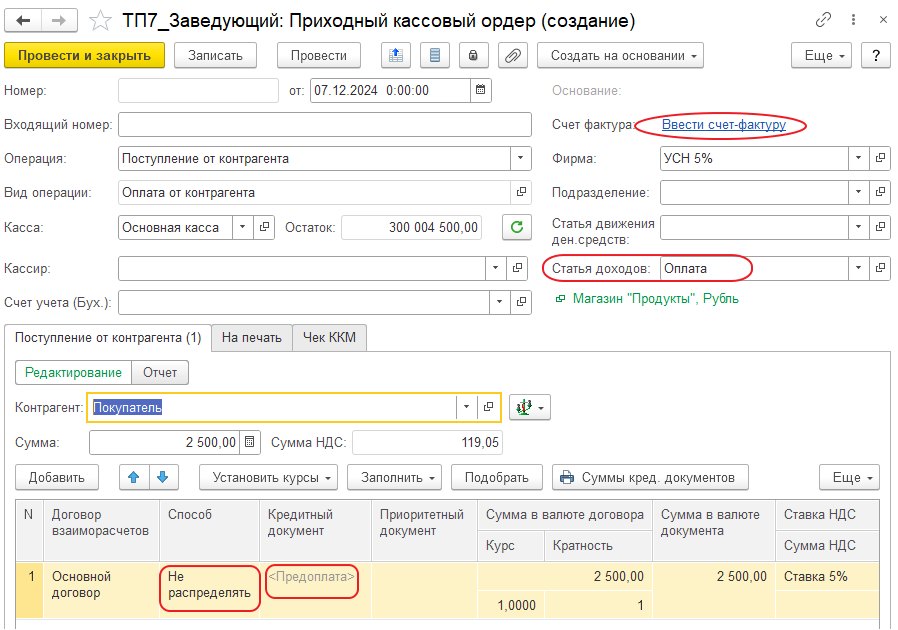This screenshot has height=630, width=898.
Task: Click the Провести и закрыть button
Action: pyautogui.click(x=84, y=56)
